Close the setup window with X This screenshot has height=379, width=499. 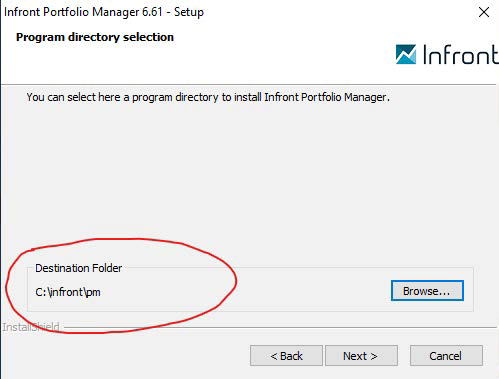(x=484, y=12)
